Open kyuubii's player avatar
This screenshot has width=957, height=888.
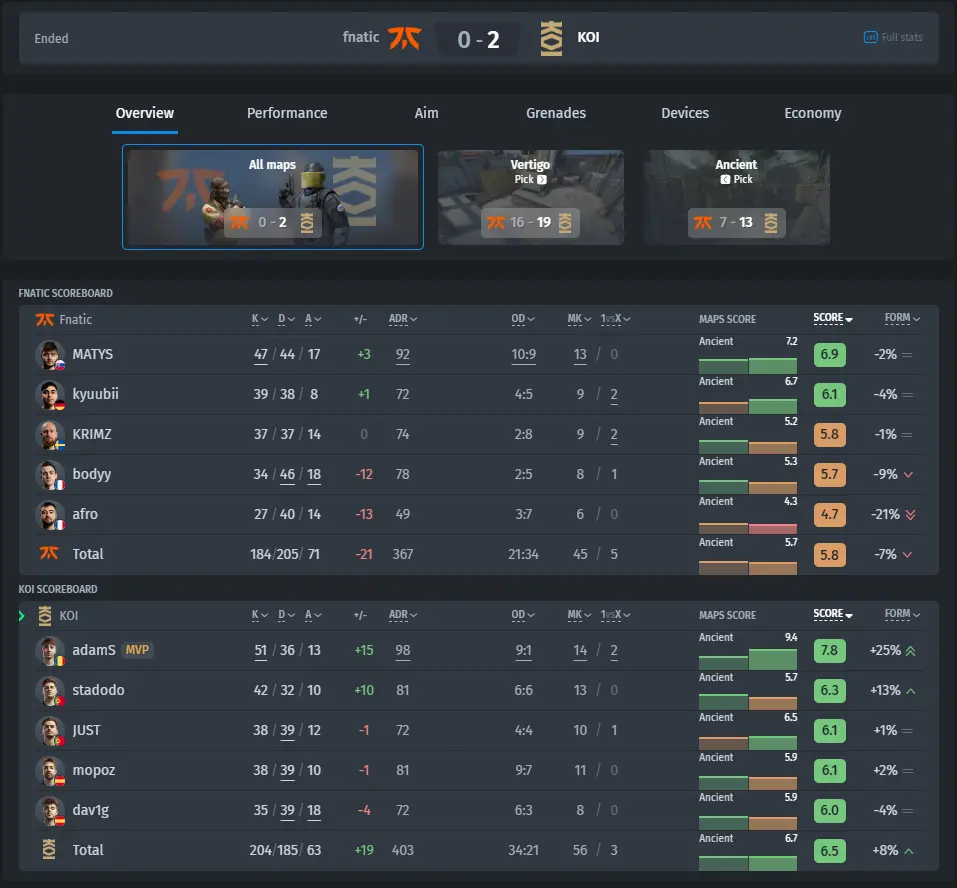(50, 395)
